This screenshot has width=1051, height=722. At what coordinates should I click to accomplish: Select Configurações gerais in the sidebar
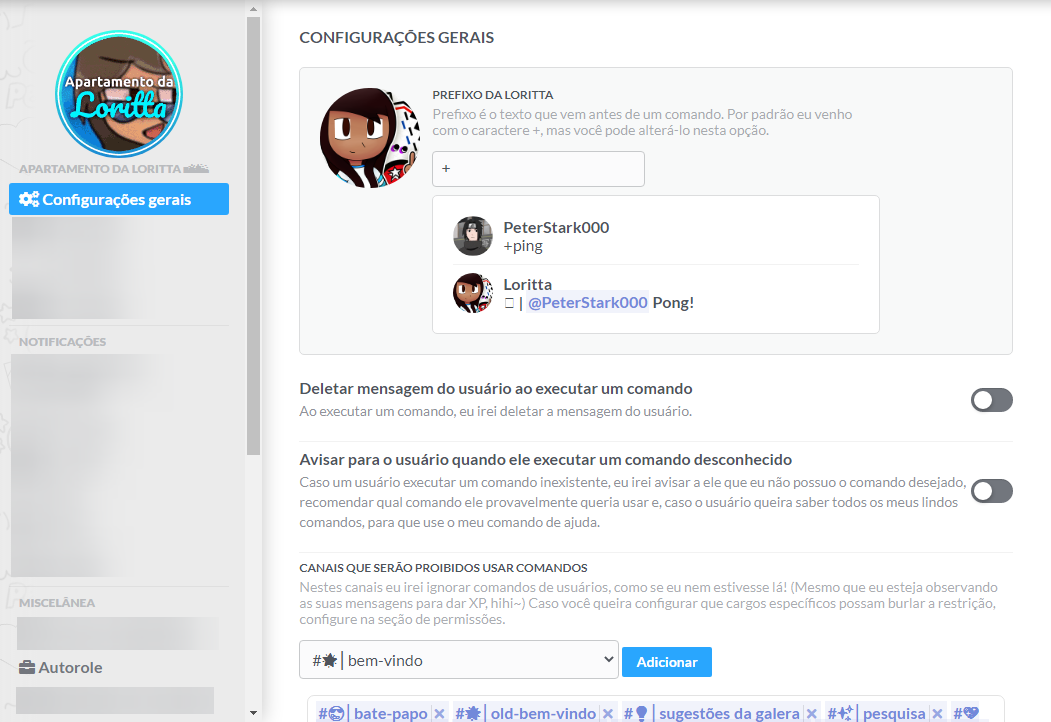coord(119,199)
